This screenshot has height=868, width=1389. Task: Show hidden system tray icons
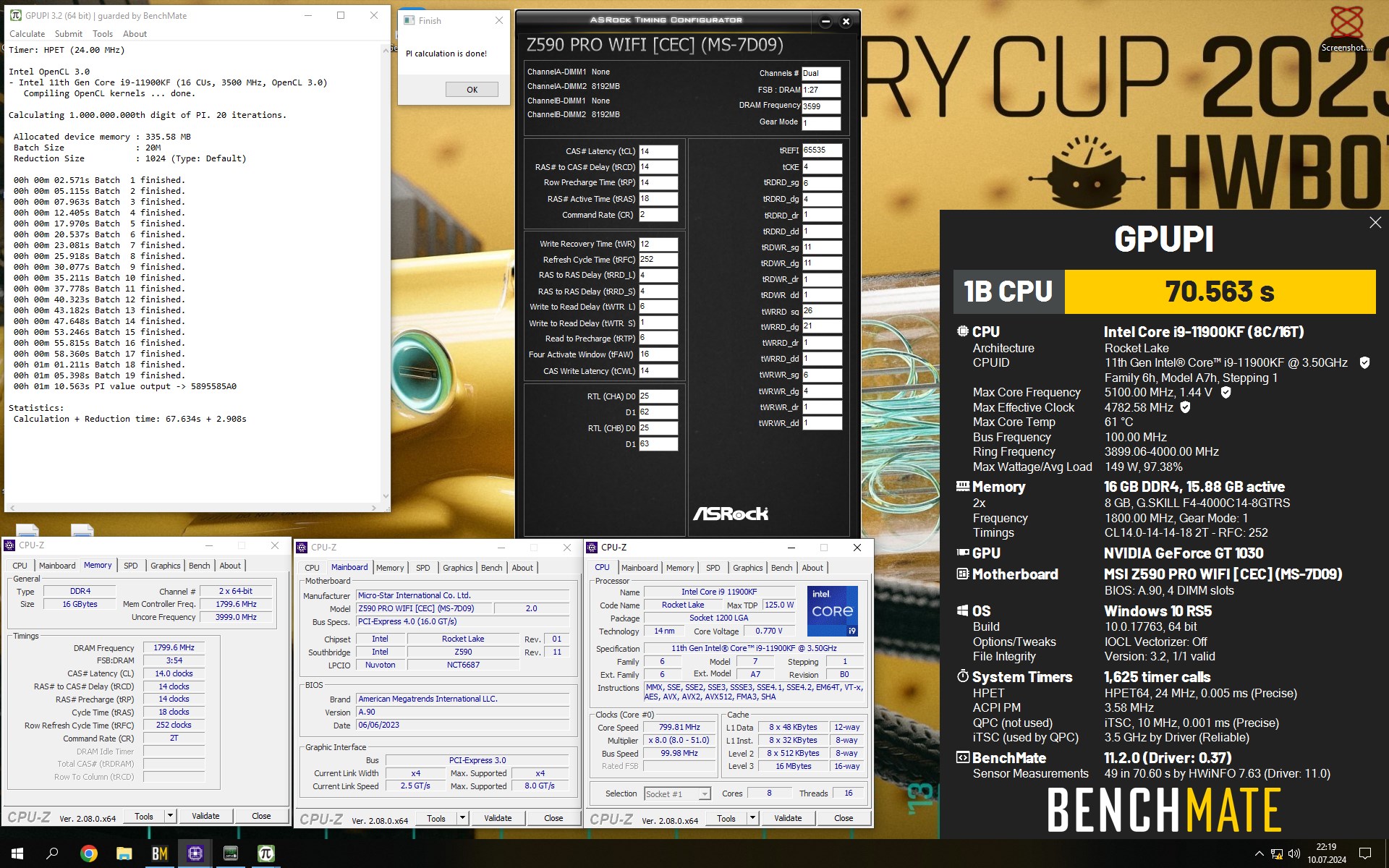coord(1259,854)
